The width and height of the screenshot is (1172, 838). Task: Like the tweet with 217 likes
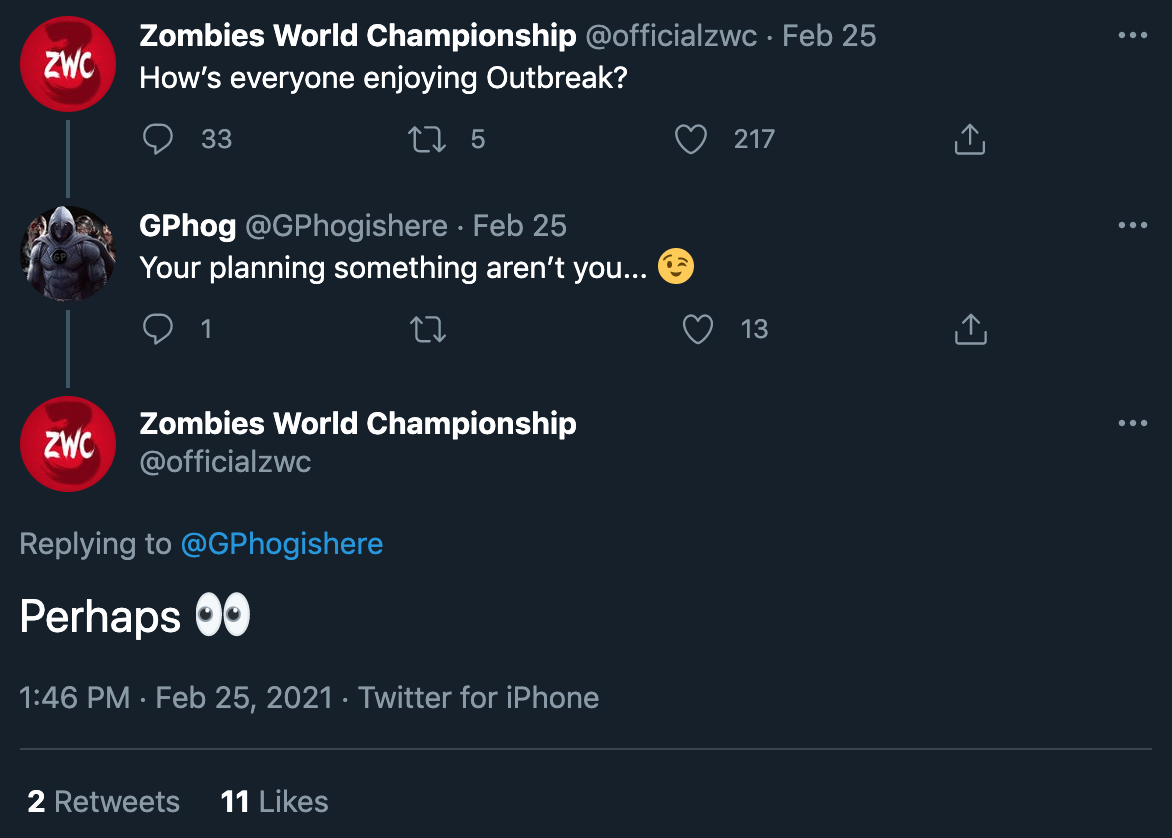point(691,139)
